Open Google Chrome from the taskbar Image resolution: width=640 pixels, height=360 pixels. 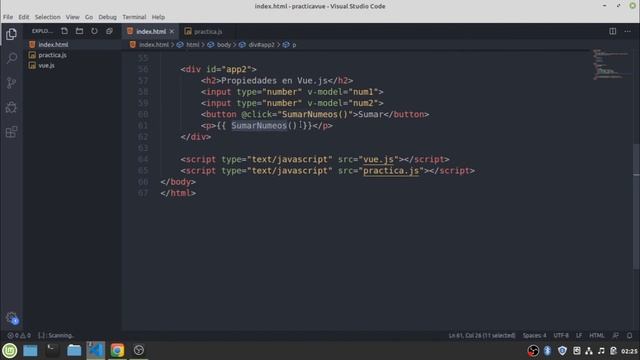click(117, 351)
